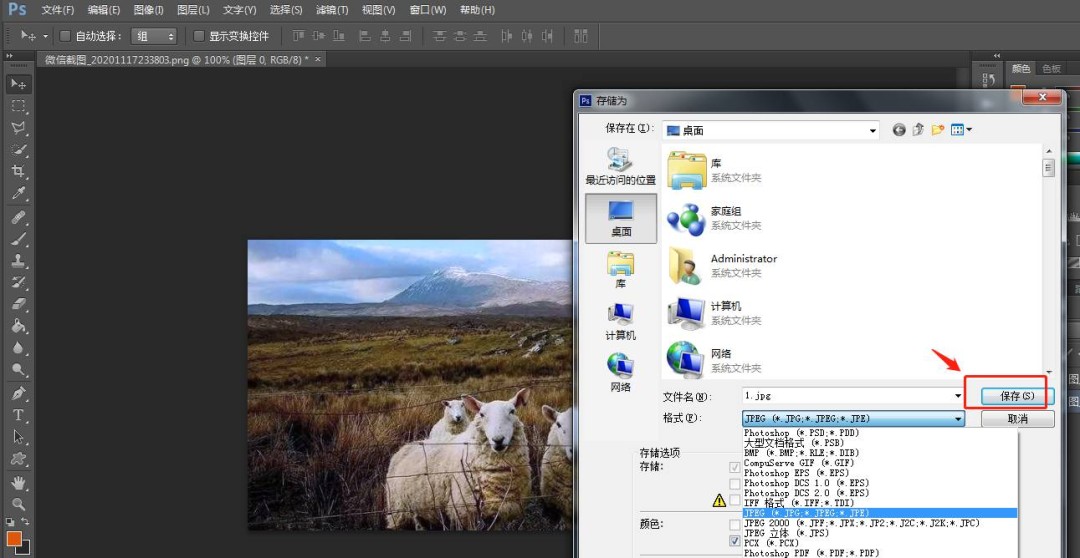Click the create new folder icon
The image size is (1080, 558).
[937, 130]
